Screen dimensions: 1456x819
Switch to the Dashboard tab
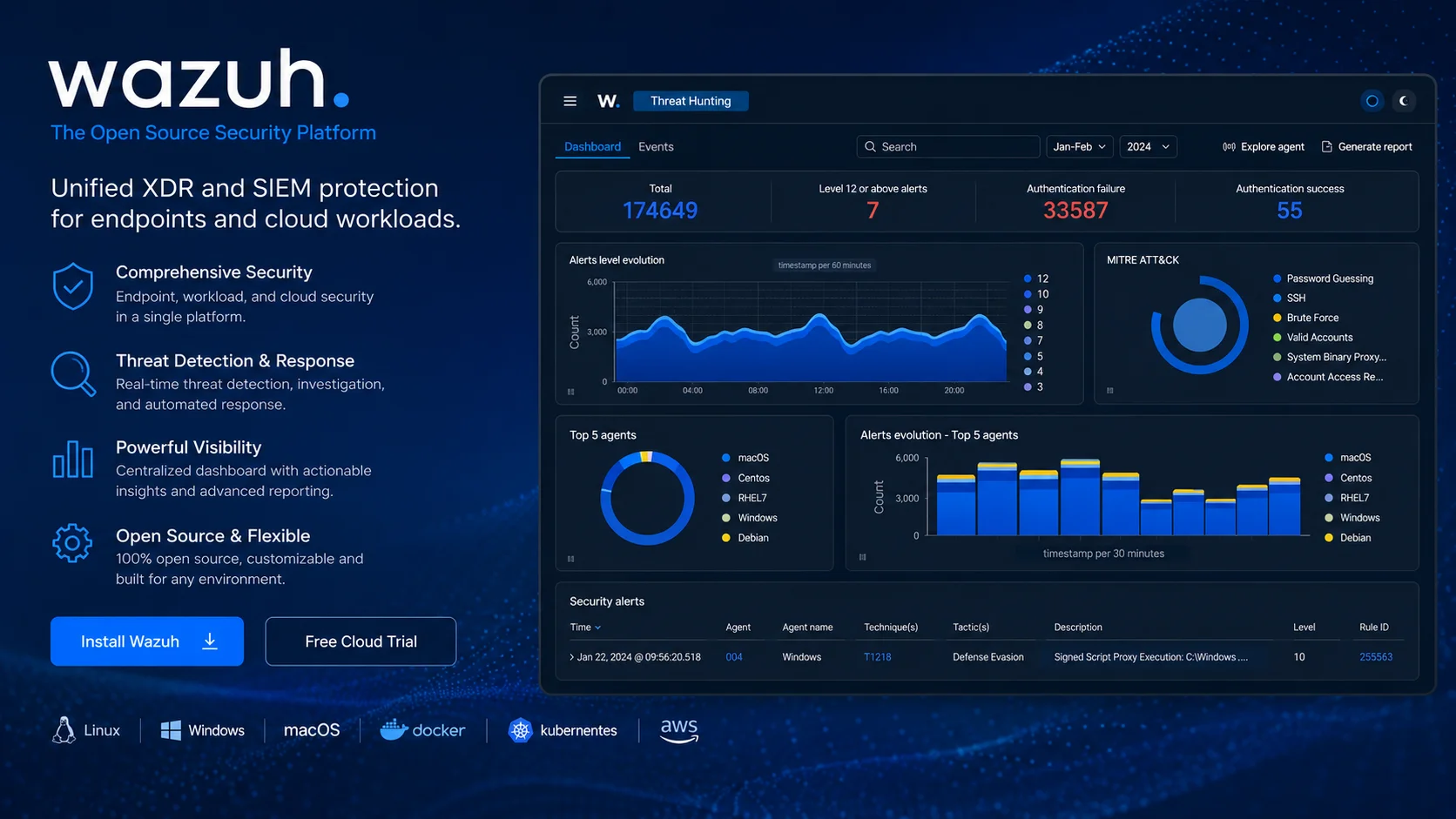pyautogui.click(x=592, y=147)
